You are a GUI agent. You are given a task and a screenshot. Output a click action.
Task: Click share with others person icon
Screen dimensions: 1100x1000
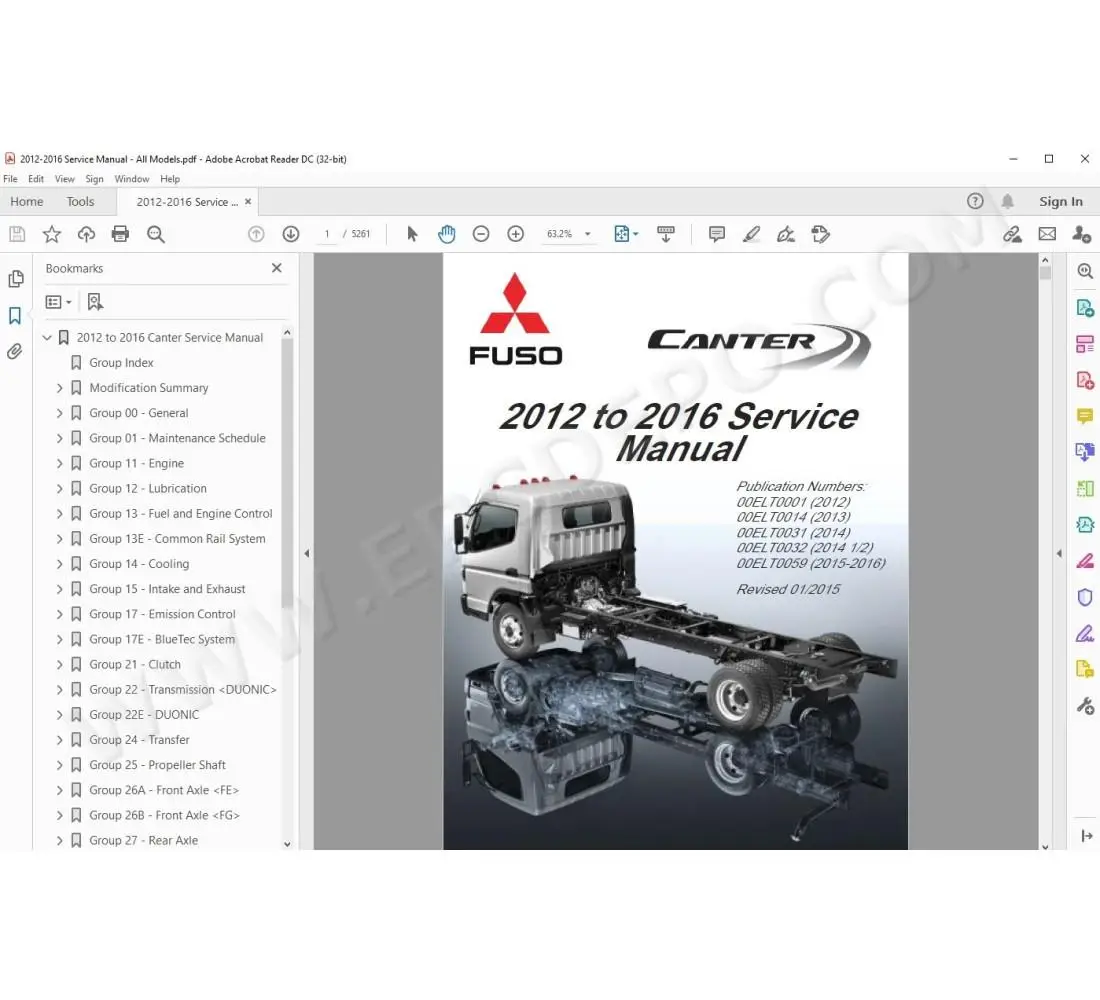1081,234
